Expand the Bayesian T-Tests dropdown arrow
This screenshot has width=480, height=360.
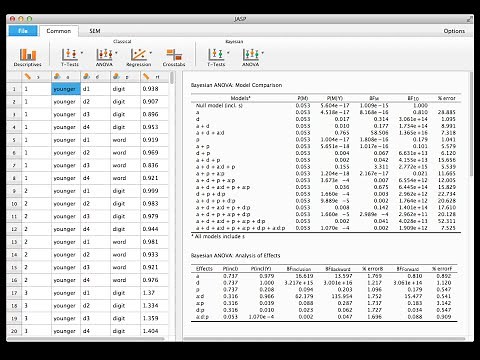click(x=228, y=53)
